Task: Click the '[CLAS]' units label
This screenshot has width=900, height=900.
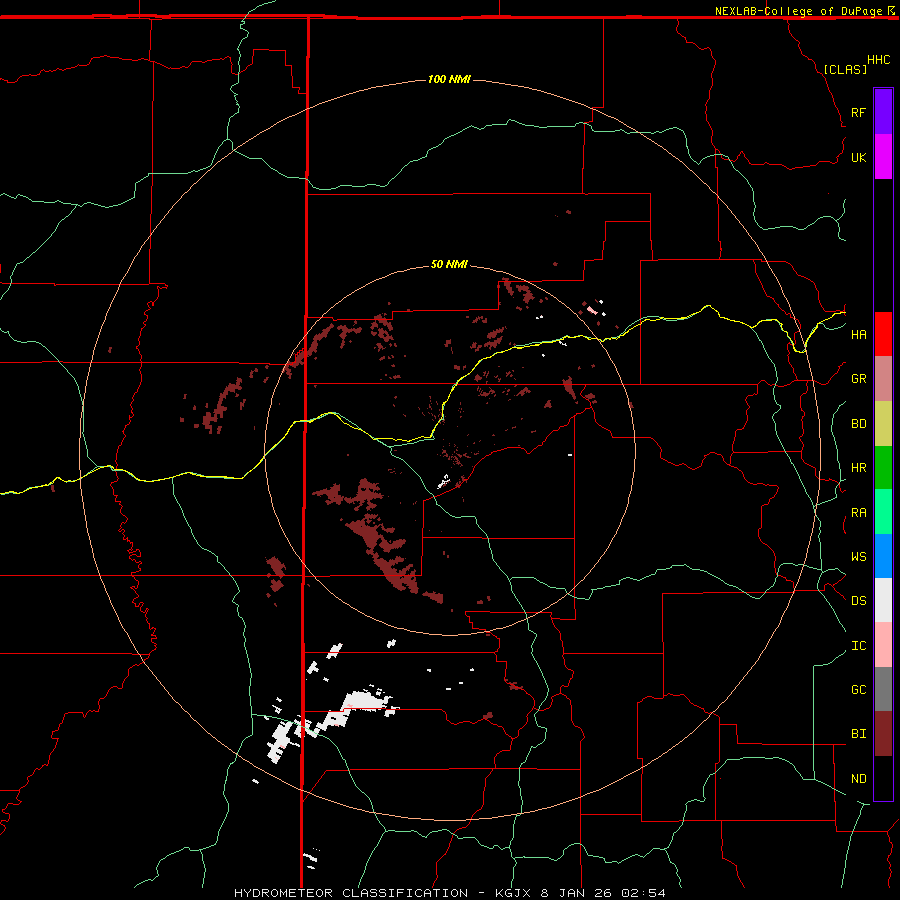Action: click(x=845, y=69)
